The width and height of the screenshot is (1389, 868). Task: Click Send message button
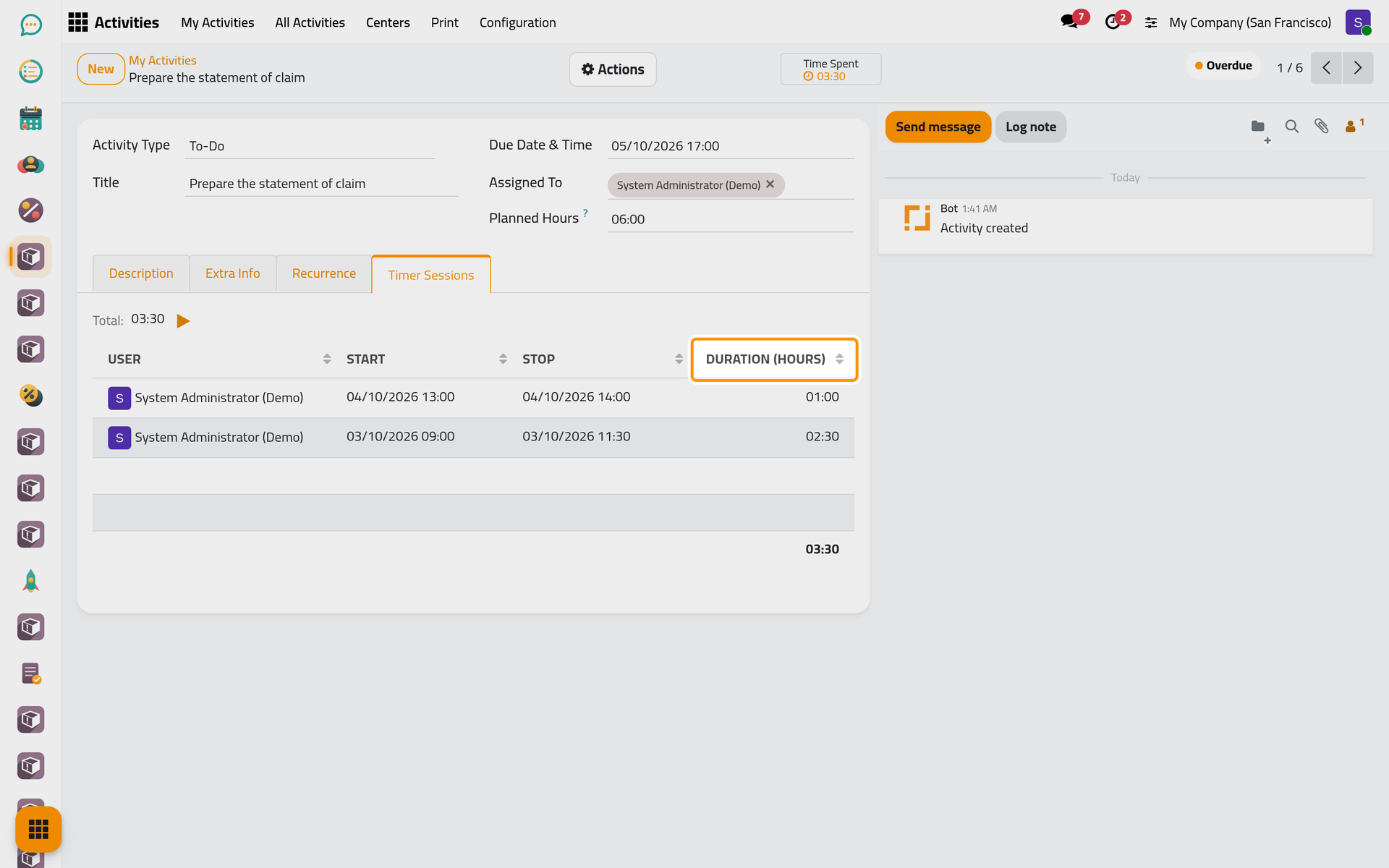(938, 127)
